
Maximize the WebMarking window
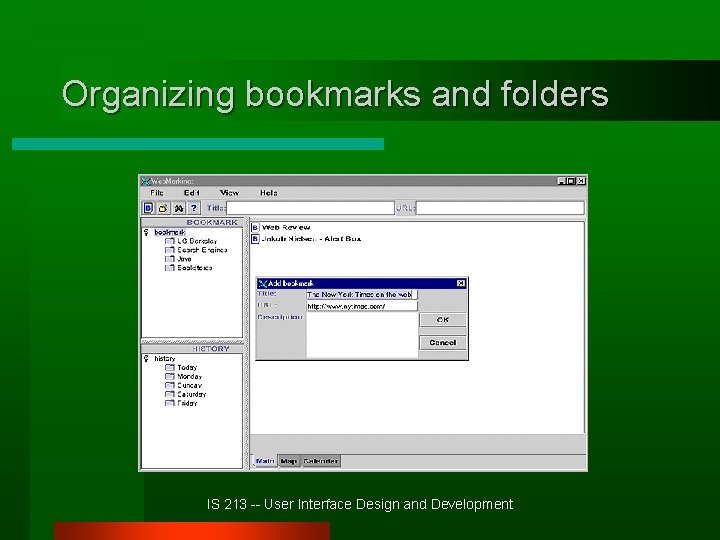571,181
